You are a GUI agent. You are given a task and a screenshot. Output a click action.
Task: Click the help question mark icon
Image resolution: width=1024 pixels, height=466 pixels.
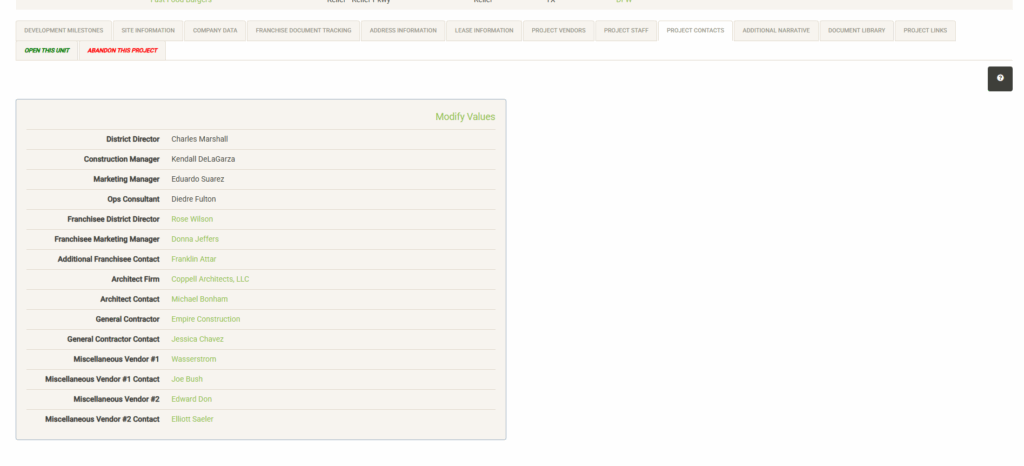(x=1000, y=79)
